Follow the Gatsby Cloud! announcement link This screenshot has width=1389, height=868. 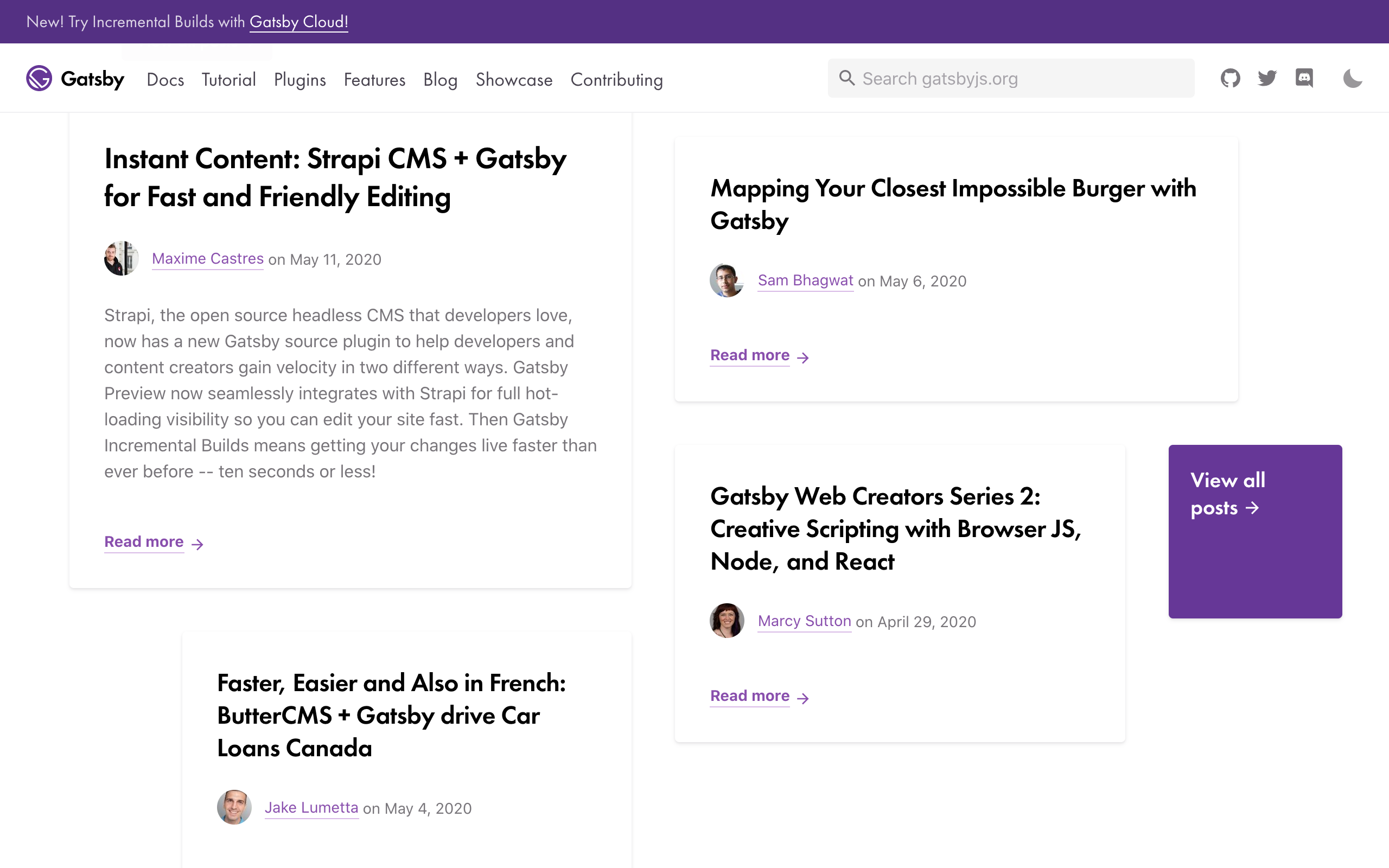[x=298, y=22]
